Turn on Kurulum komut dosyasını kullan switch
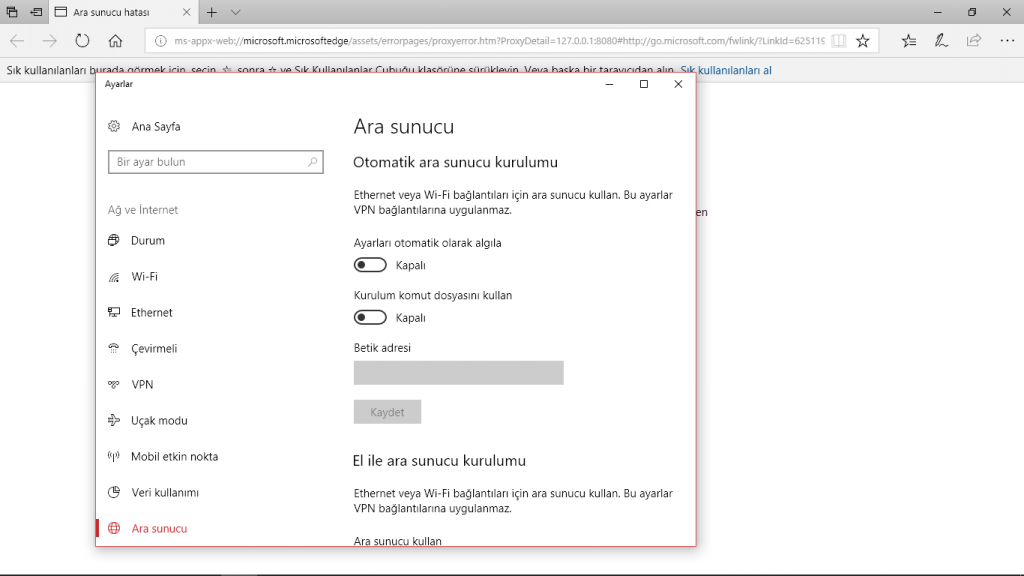This screenshot has width=1024, height=576. tap(370, 317)
